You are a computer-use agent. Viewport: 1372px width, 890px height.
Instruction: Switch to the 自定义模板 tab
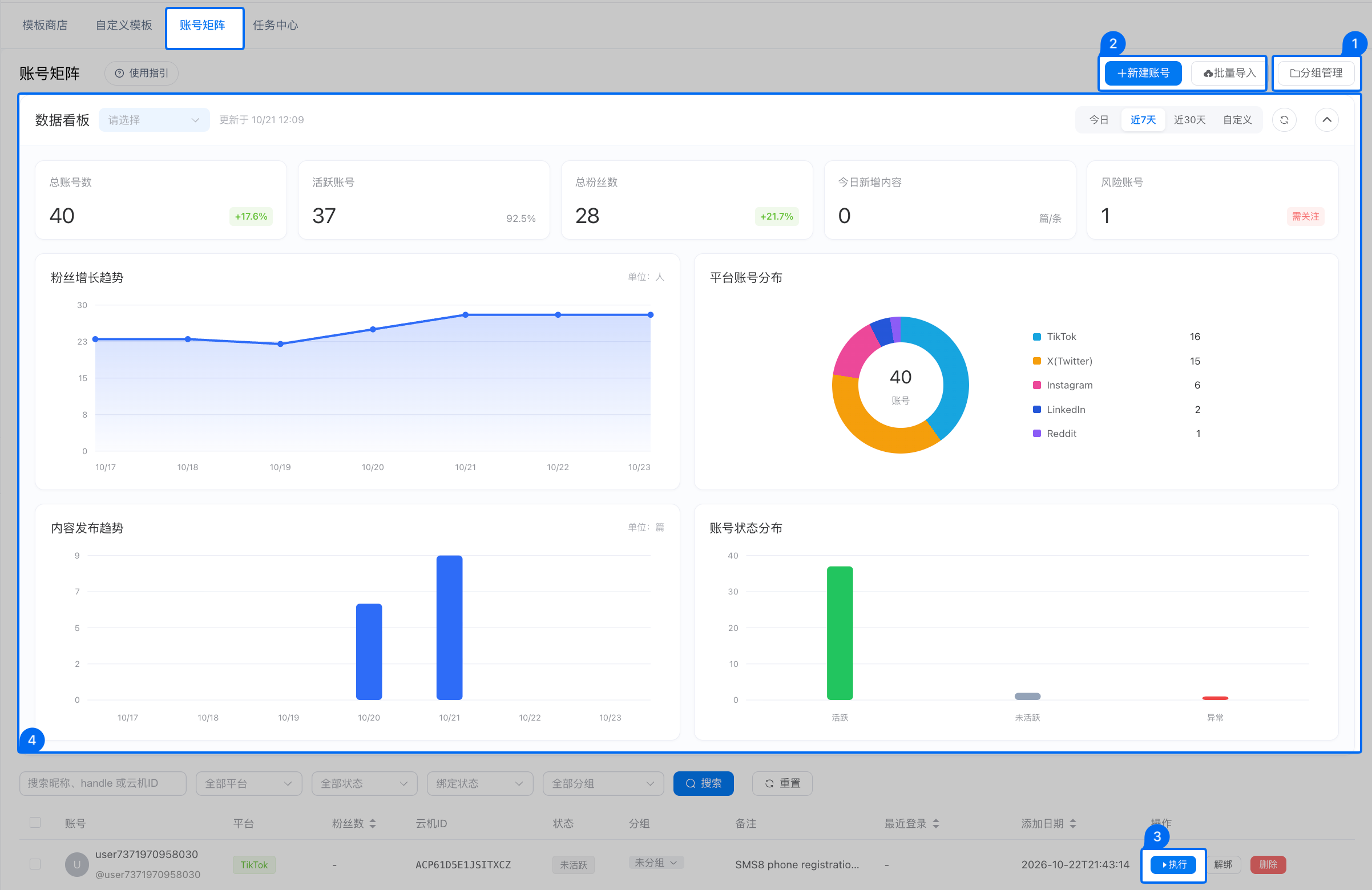tap(123, 25)
